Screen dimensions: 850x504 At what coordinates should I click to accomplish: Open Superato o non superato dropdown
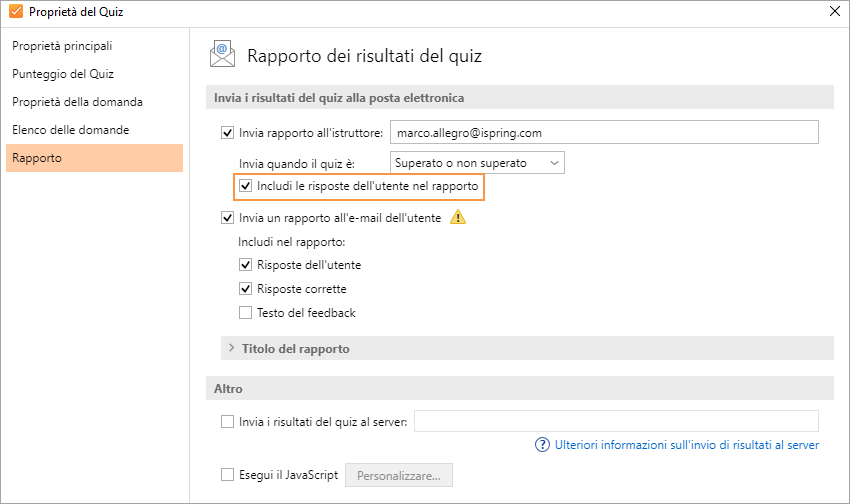477,162
